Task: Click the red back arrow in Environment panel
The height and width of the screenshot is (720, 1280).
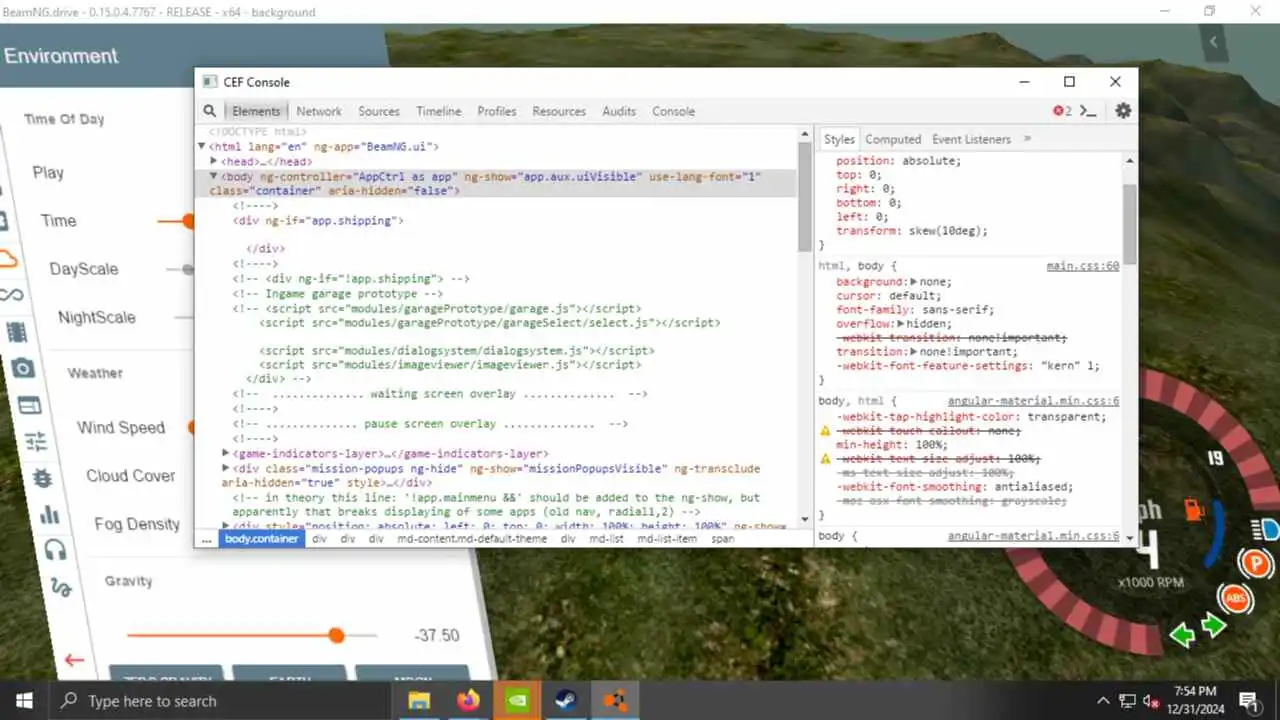Action: tap(74, 660)
